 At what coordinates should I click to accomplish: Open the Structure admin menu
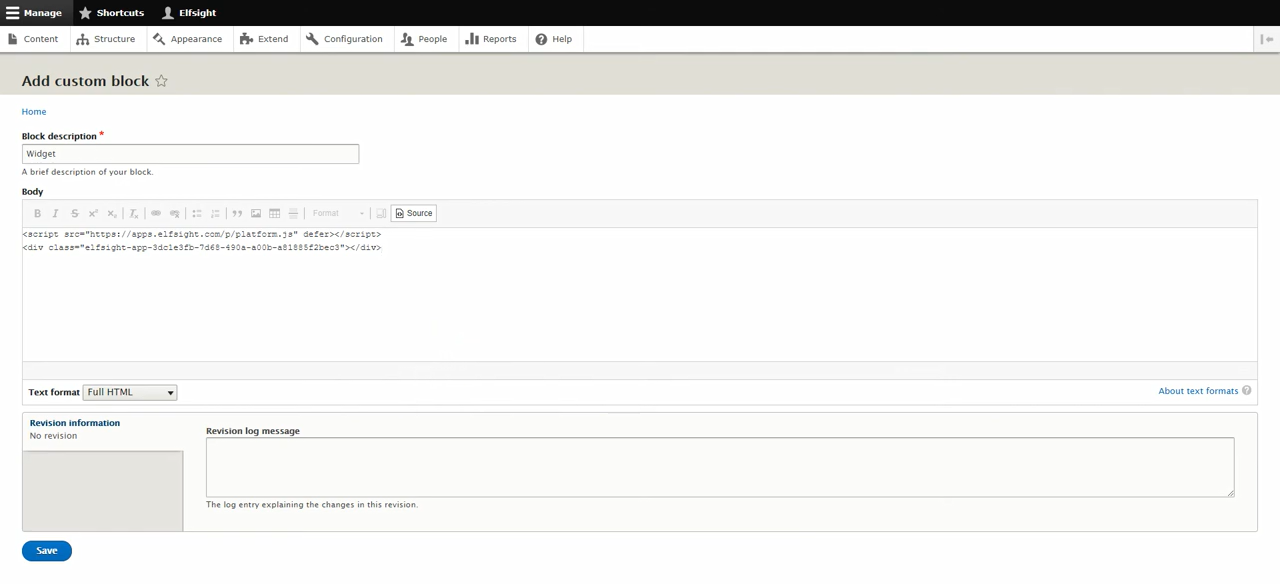pyautogui.click(x=106, y=39)
